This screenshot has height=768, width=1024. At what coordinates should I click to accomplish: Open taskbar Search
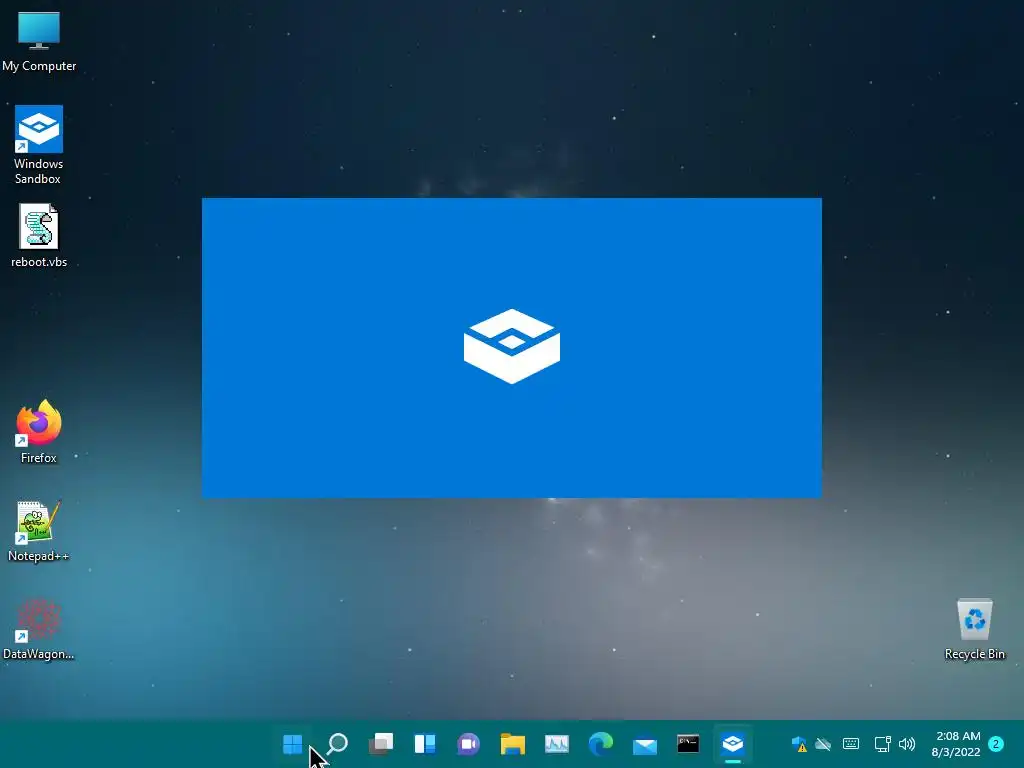pyautogui.click(x=337, y=744)
